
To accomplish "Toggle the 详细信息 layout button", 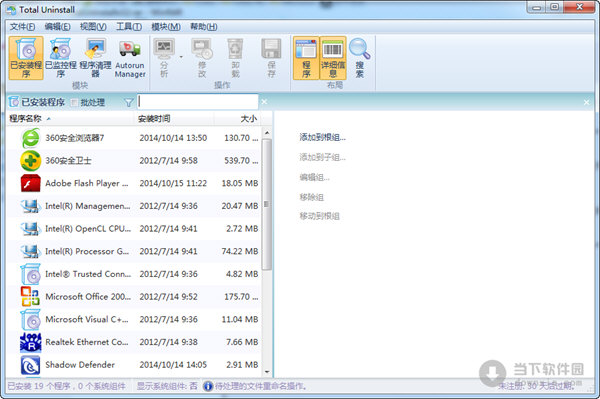I will 333,58.
